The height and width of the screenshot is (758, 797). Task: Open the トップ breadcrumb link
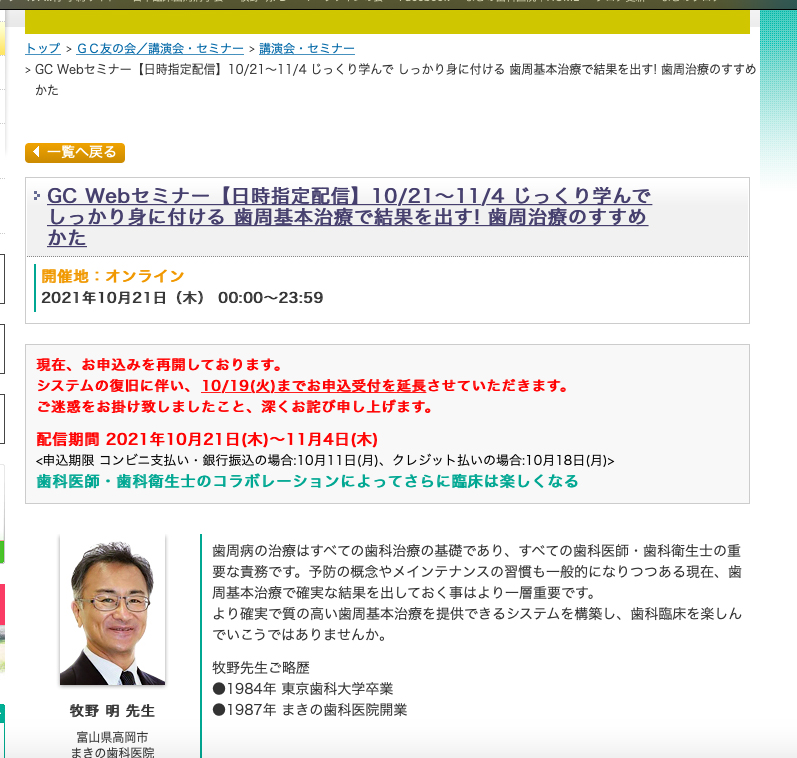coord(43,49)
